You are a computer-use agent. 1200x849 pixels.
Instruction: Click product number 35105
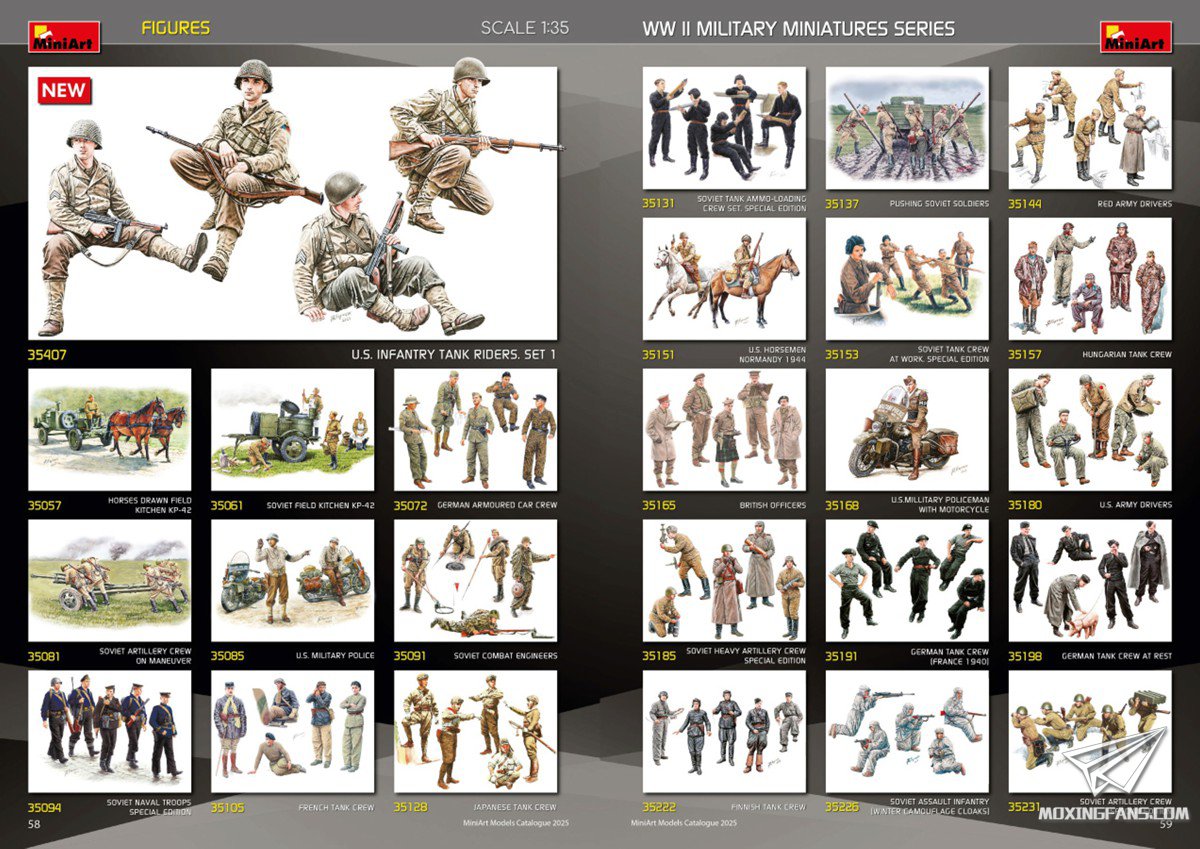click(x=227, y=807)
